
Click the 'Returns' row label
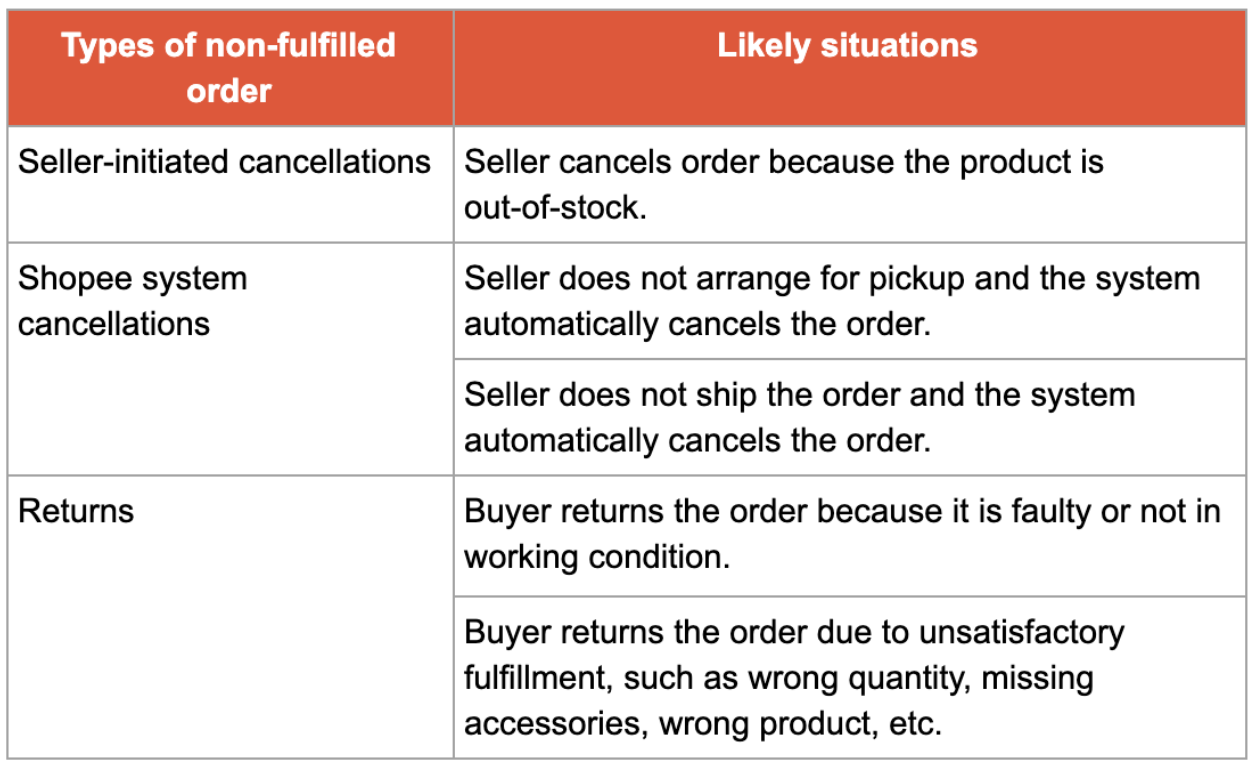click(76, 511)
